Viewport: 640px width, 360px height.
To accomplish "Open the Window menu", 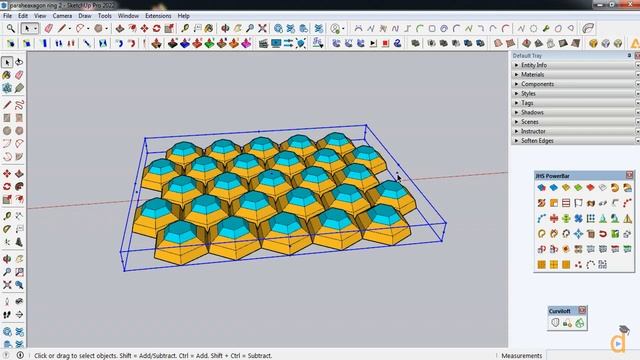I will pyautogui.click(x=128, y=16).
